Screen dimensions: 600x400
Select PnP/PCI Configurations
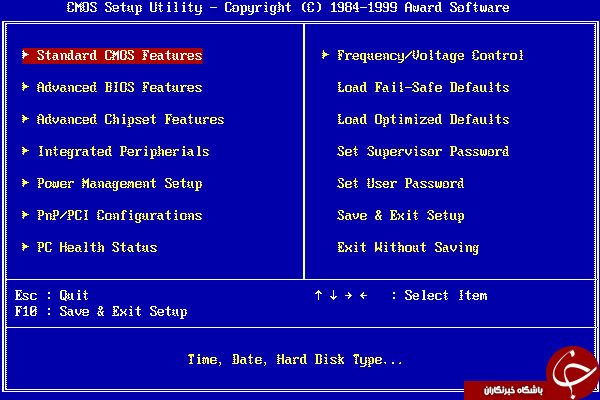119,216
